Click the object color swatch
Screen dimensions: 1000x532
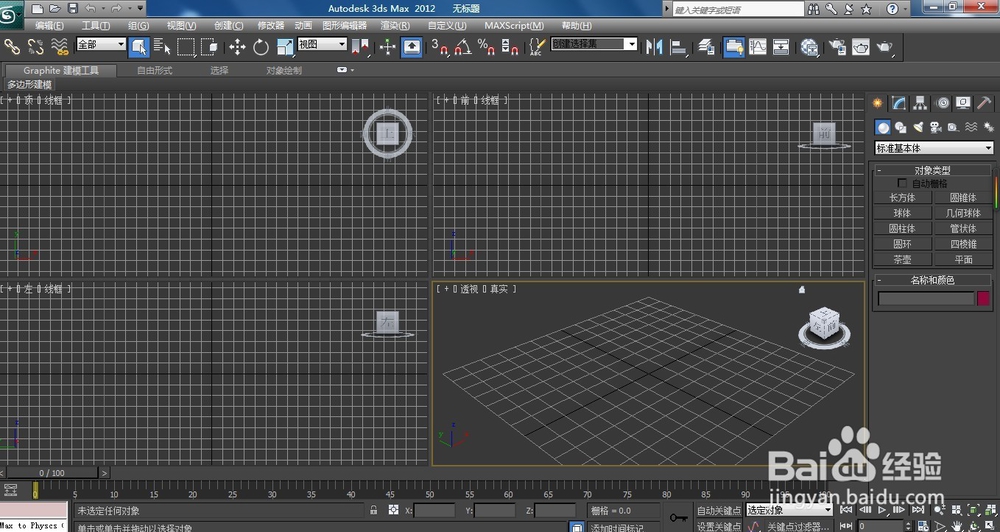click(983, 298)
